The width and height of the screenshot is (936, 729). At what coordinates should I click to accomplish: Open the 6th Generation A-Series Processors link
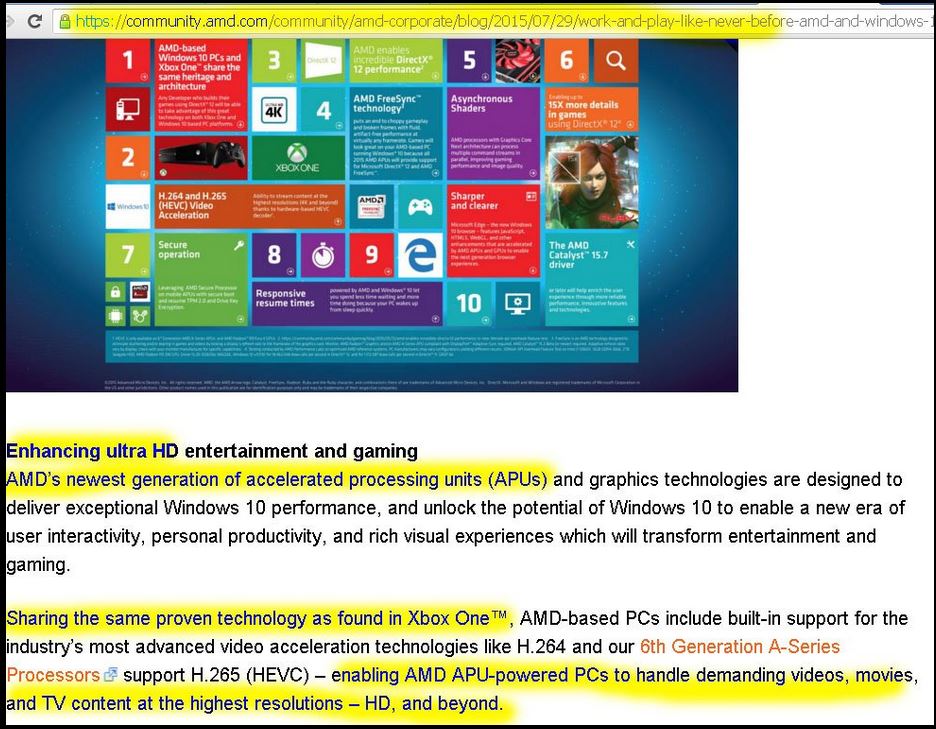click(x=740, y=647)
